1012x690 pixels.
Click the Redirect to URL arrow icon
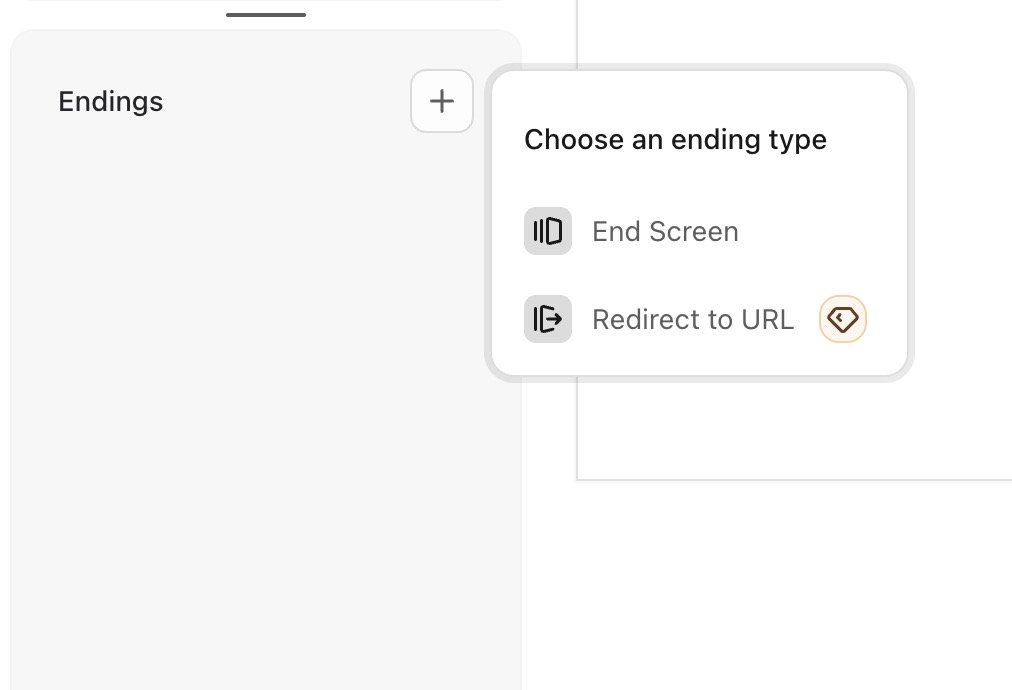pos(547,319)
